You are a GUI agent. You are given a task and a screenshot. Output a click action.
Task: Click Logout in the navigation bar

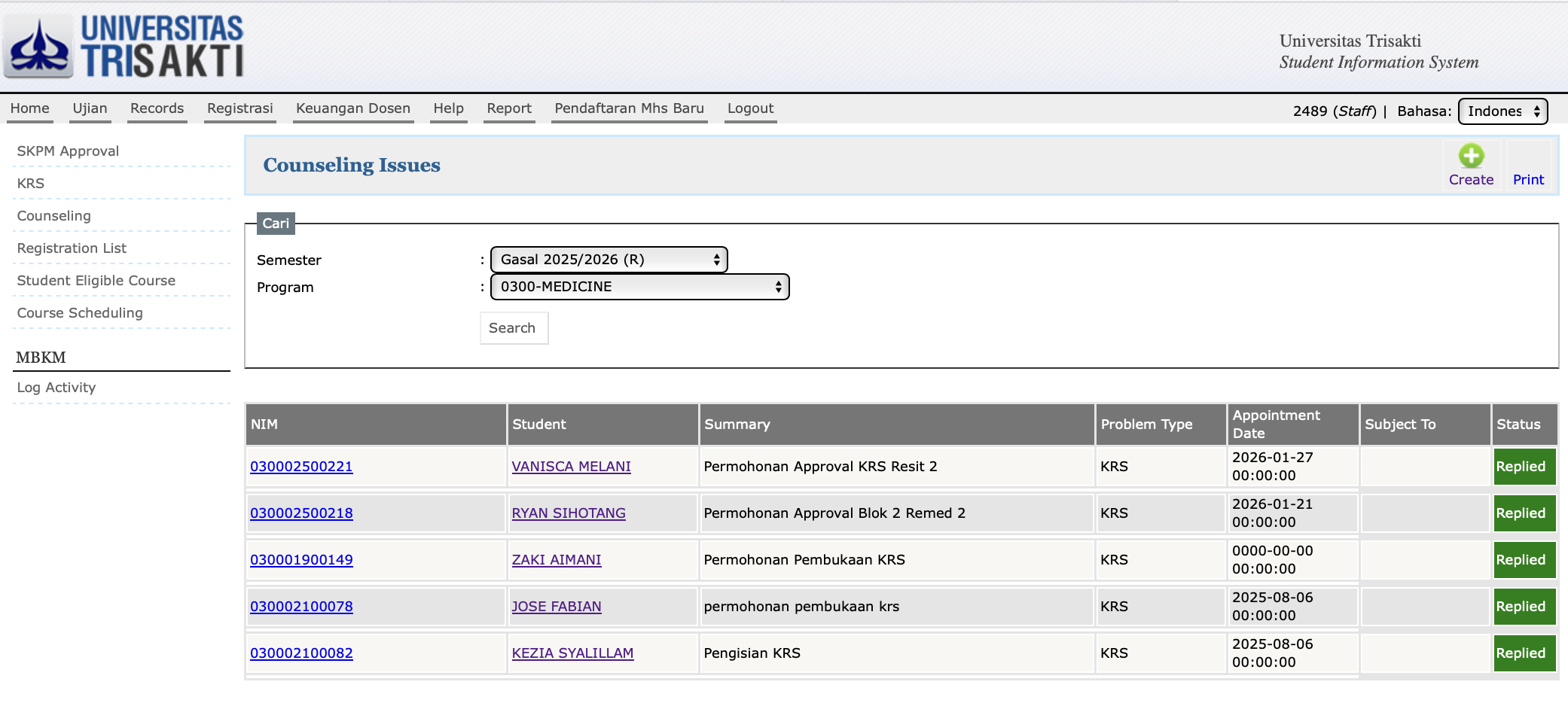click(750, 108)
